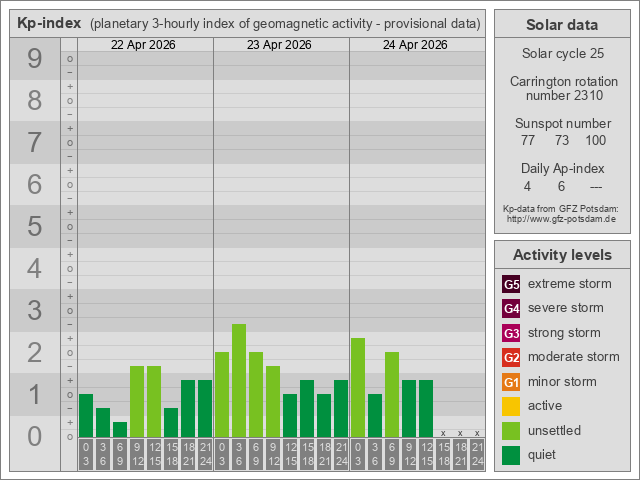The width and height of the screenshot is (640, 480).
Task: Select the 24 Apr 2026 date header
Action: pyautogui.click(x=417, y=45)
